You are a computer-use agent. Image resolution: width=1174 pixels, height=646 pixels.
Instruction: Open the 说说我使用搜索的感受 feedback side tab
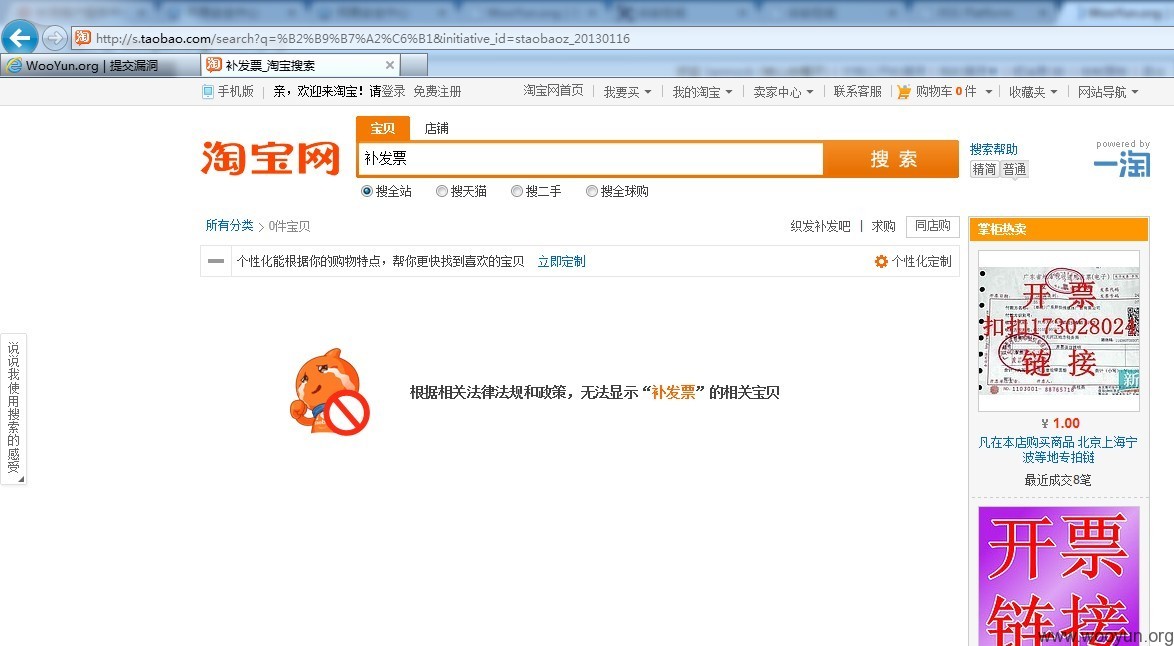pyautogui.click(x=13, y=409)
